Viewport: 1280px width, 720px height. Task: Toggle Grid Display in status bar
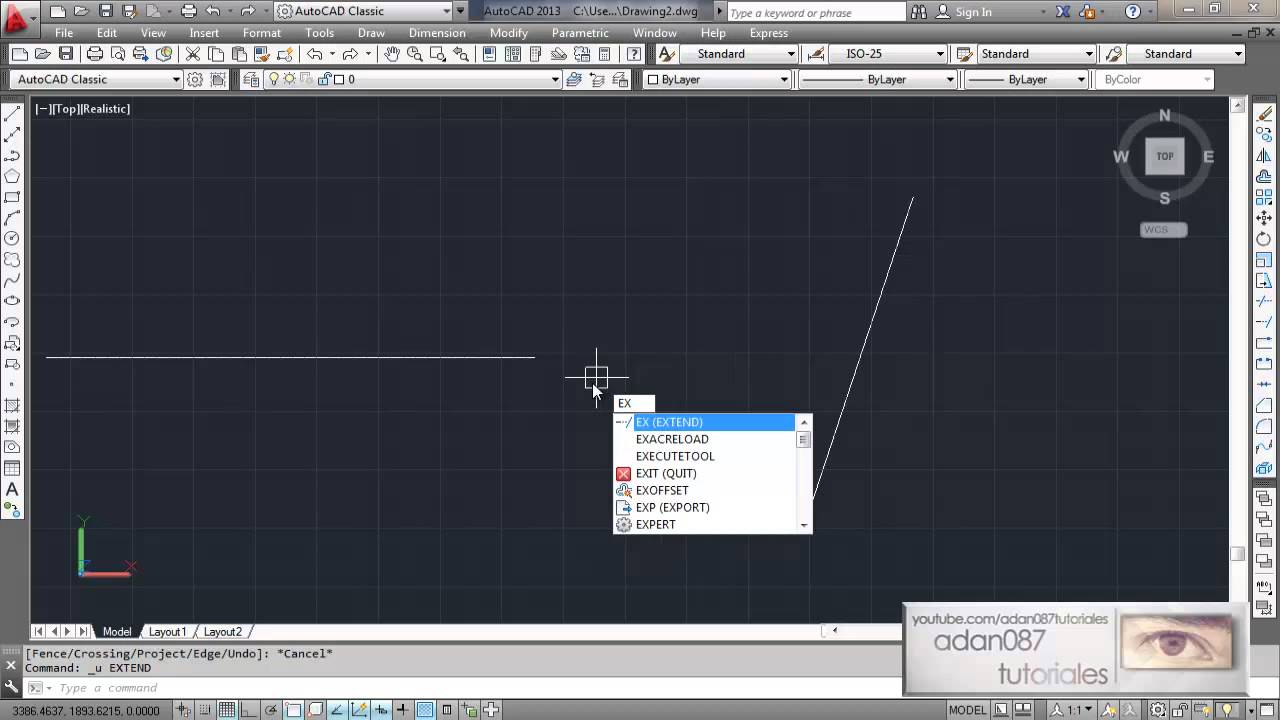click(x=227, y=710)
